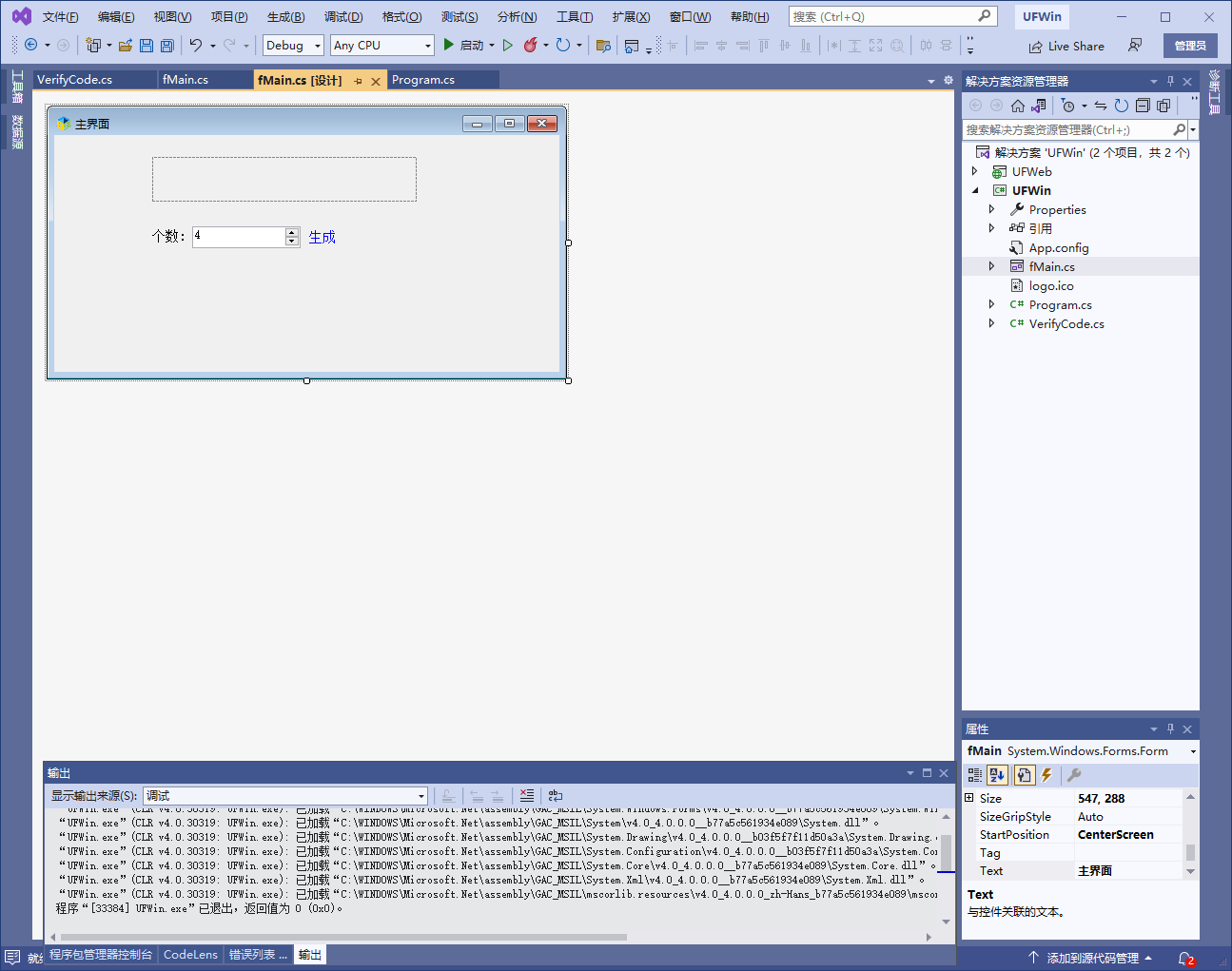Toggle auto-hide pin on Properties panel

point(1170,728)
